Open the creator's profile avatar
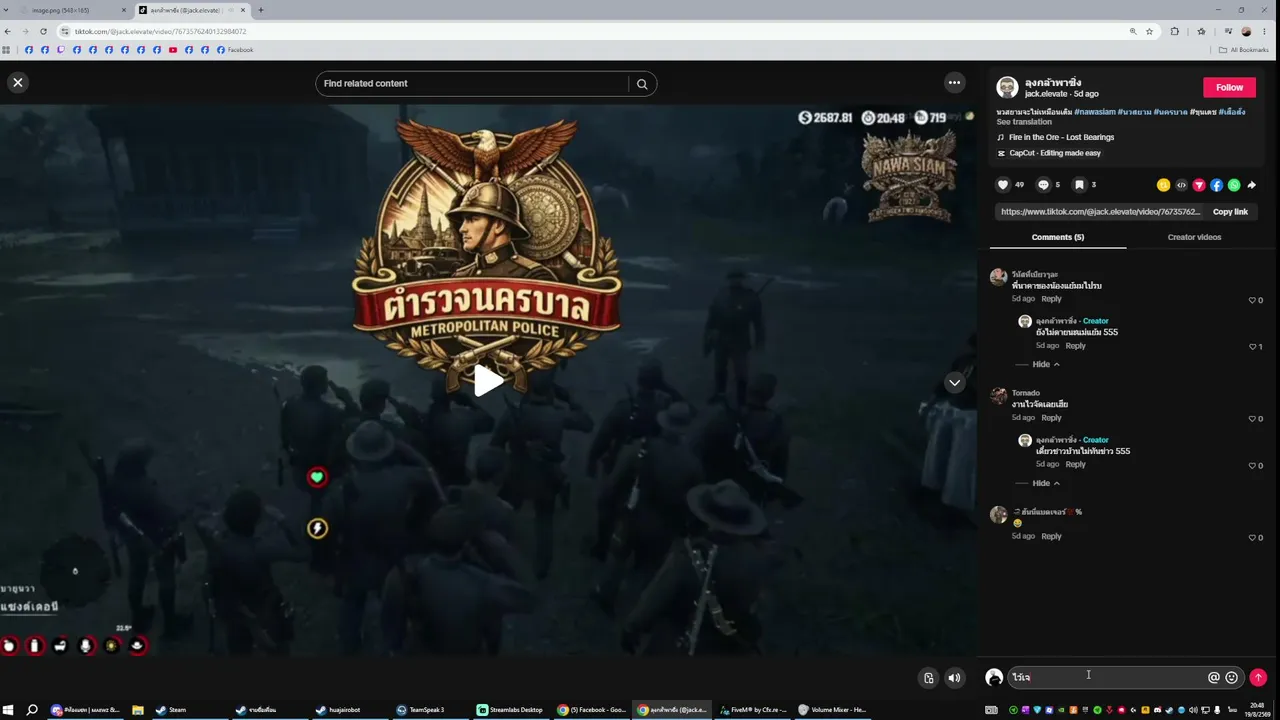Screen dimensions: 1280x720 tap(1007, 87)
